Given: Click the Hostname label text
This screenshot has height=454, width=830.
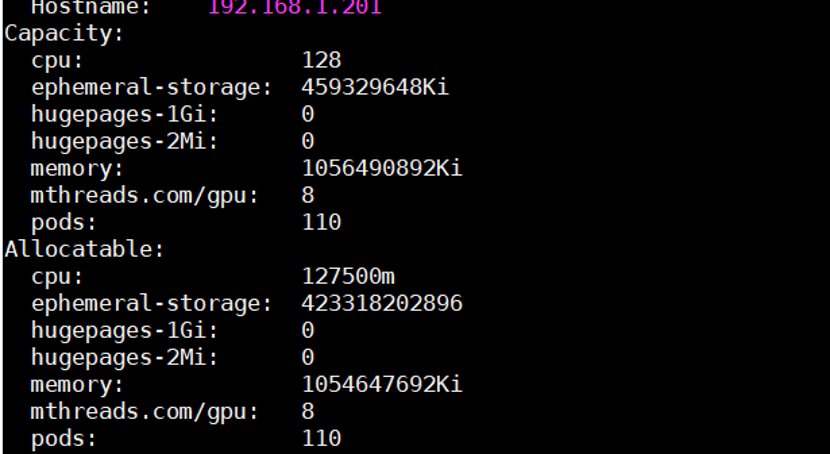Looking at the screenshot, I should coord(91,7).
